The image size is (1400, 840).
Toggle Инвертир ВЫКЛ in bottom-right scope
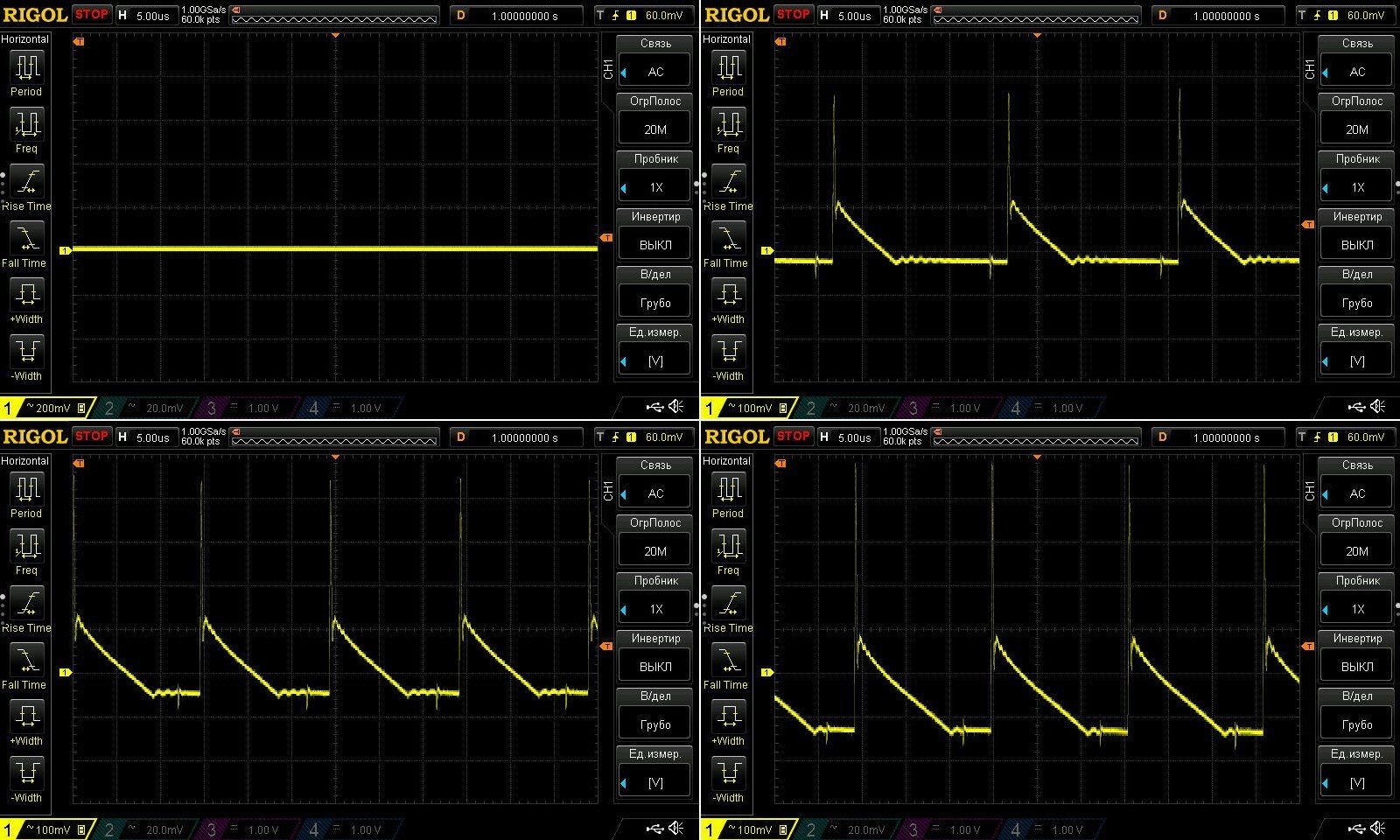coord(1356,666)
